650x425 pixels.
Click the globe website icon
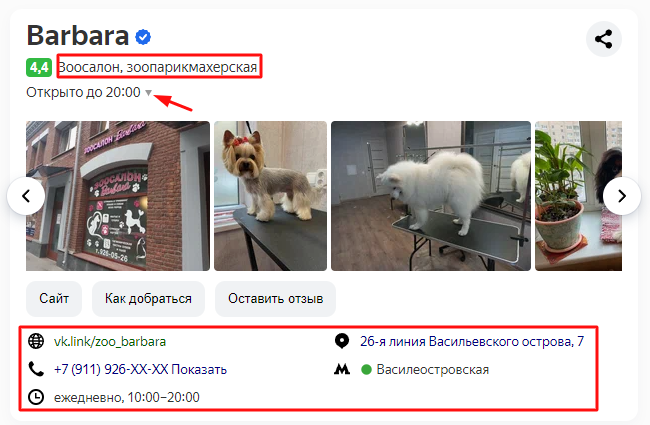coord(36,341)
